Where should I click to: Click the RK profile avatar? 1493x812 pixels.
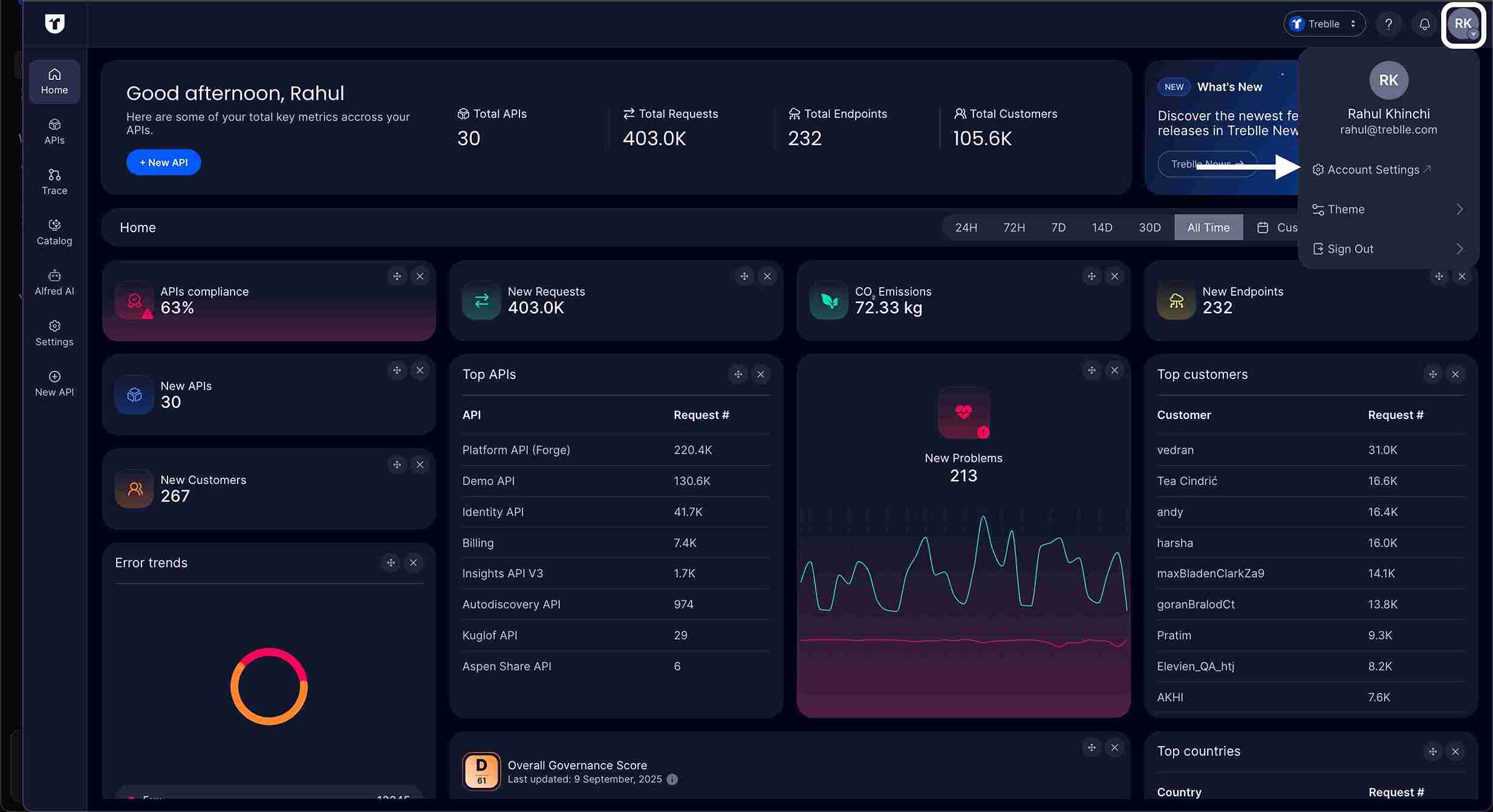click(1464, 24)
